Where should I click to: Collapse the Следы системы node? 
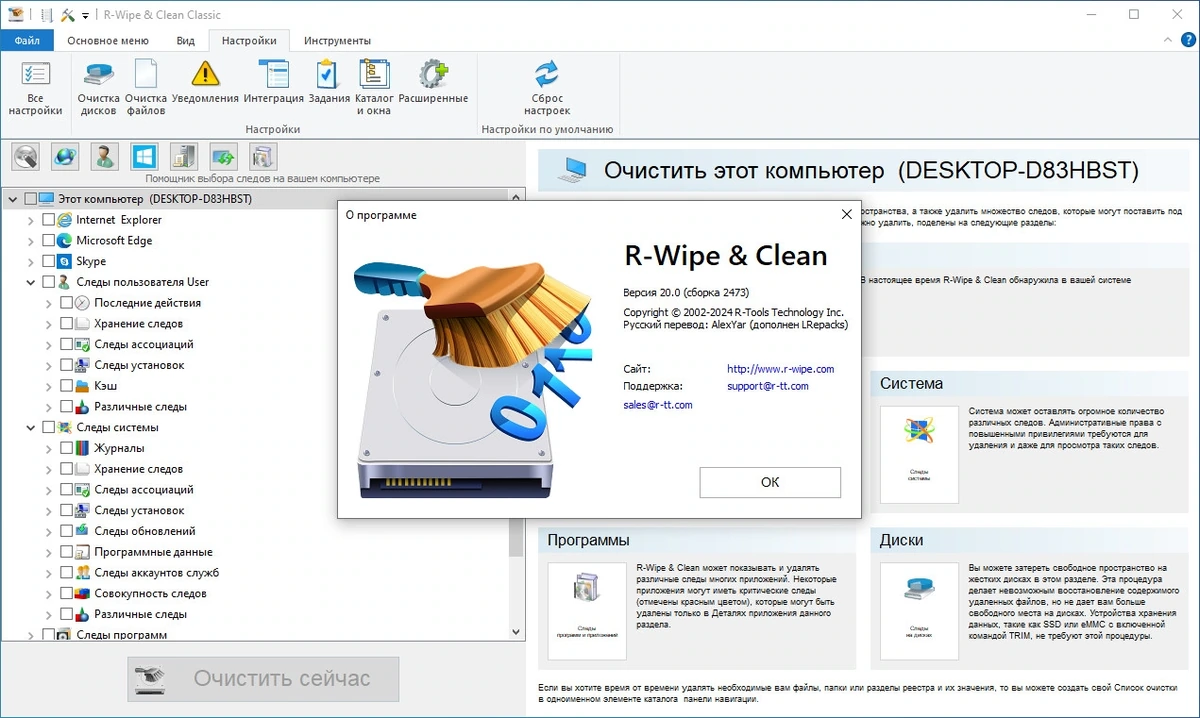tap(31, 428)
